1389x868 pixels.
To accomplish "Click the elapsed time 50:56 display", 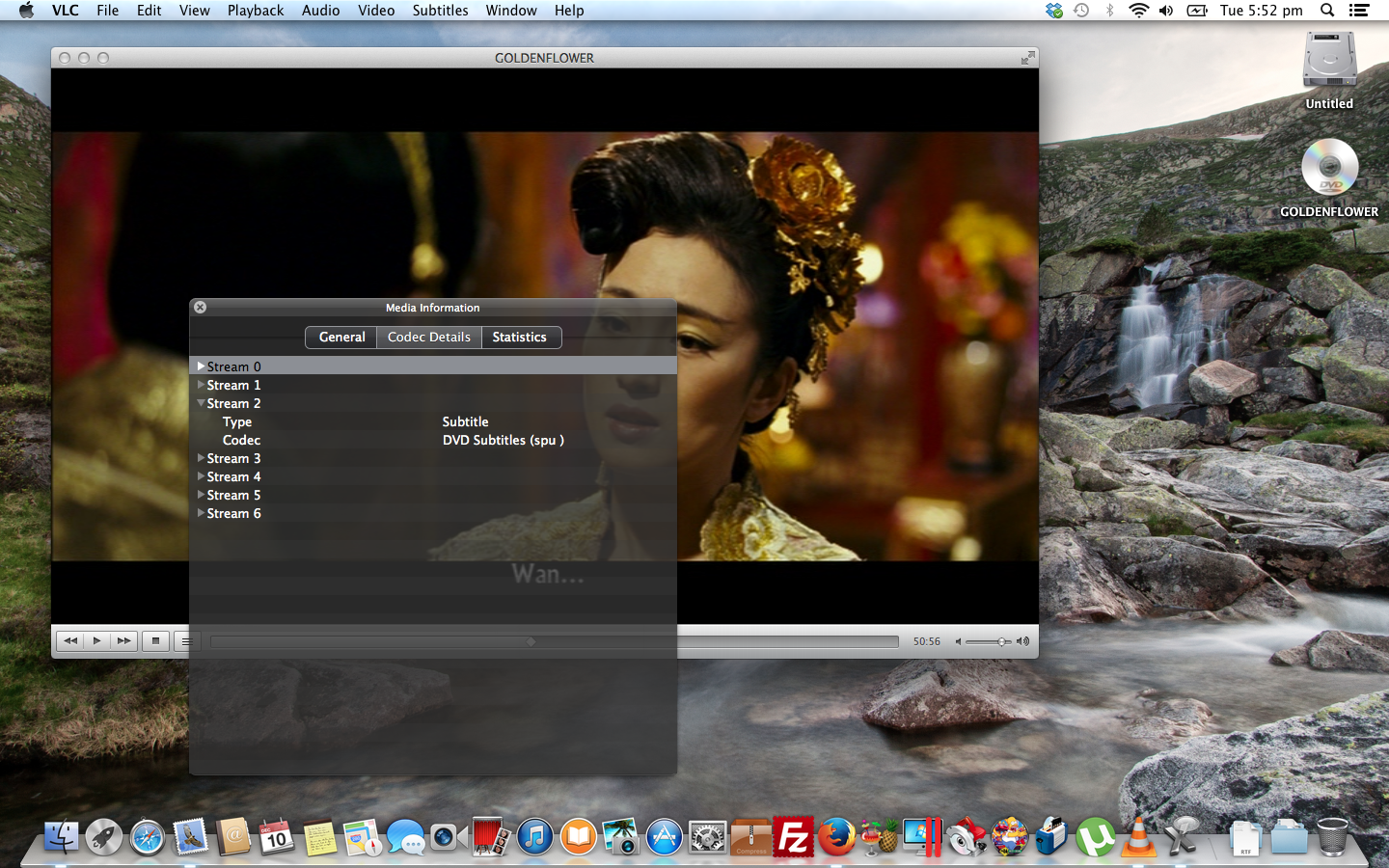I will [x=927, y=641].
